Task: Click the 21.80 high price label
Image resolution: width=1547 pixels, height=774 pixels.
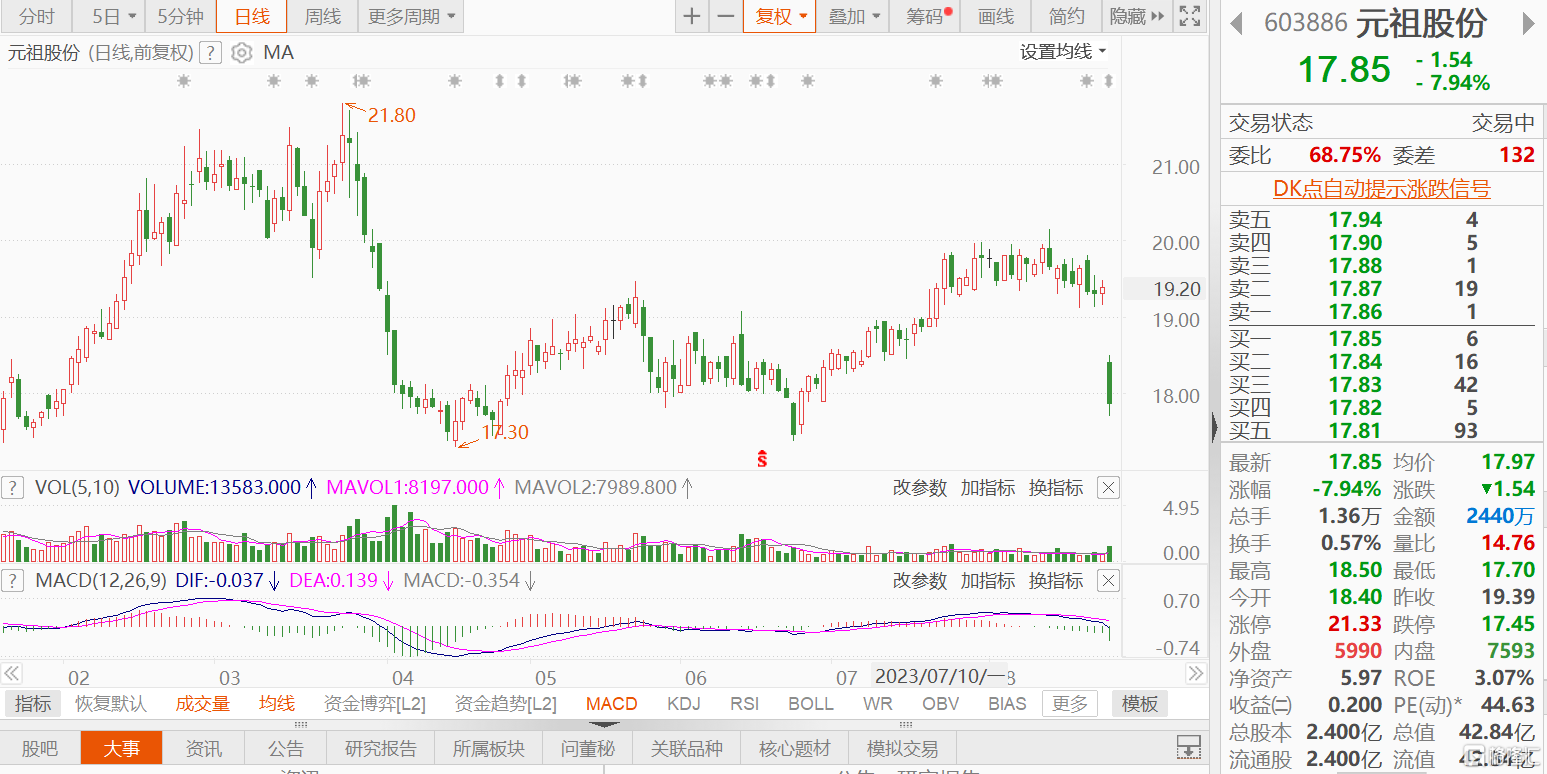Action: (391, 115)
